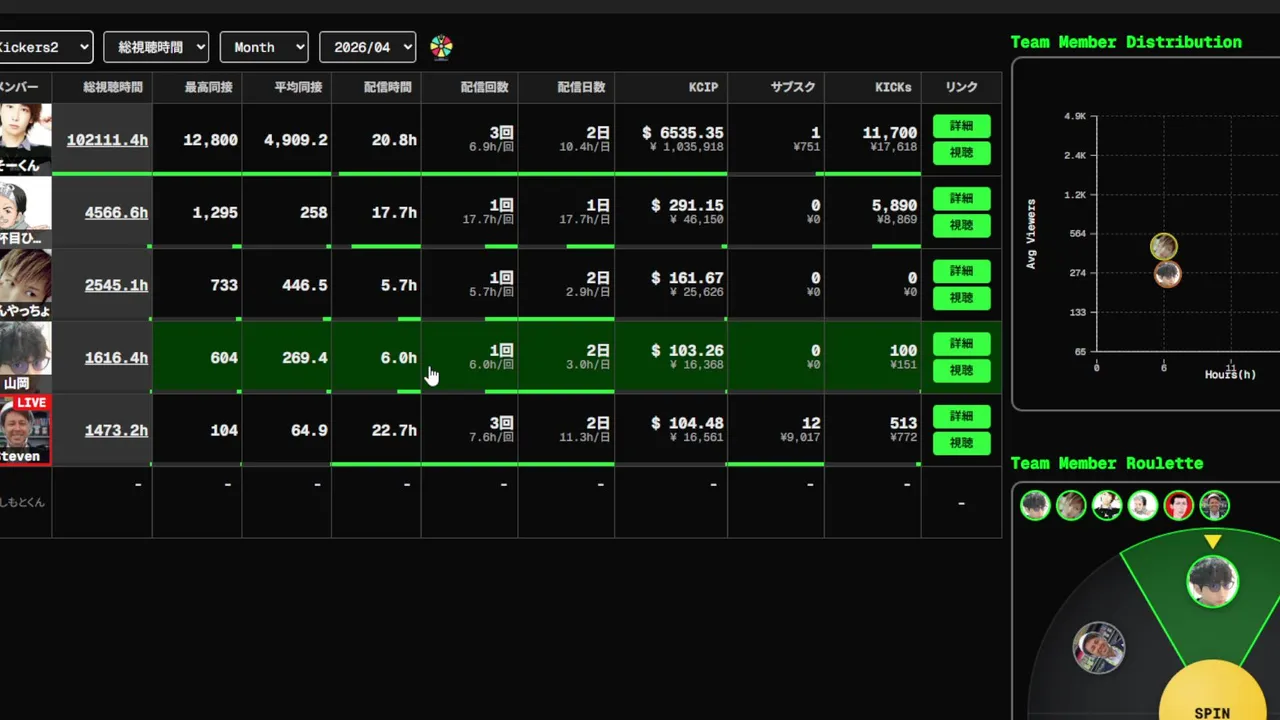Click 詳細 button in the 2545.1h row
The image size is (1280, 720).
[961, 271]
